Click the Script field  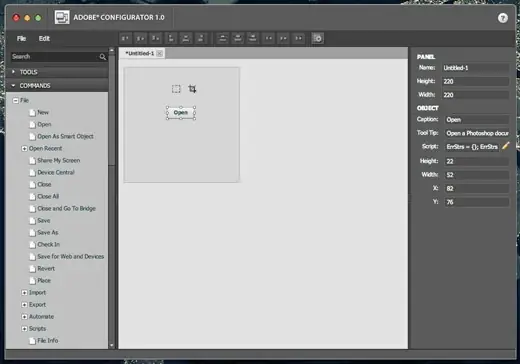click(472, 147)
